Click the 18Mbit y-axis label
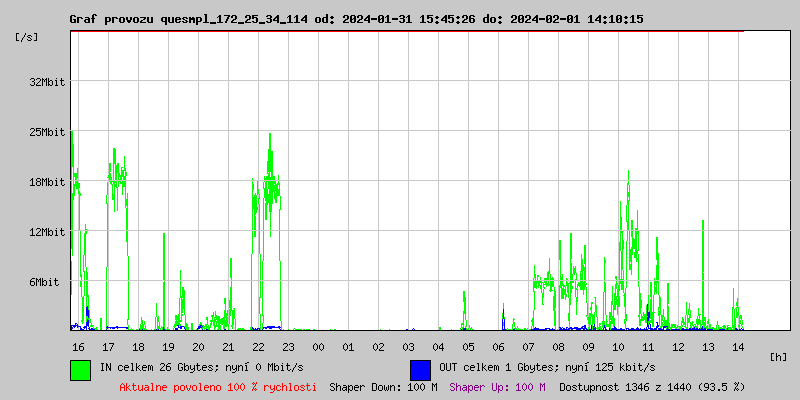 [x=47, y=182]
